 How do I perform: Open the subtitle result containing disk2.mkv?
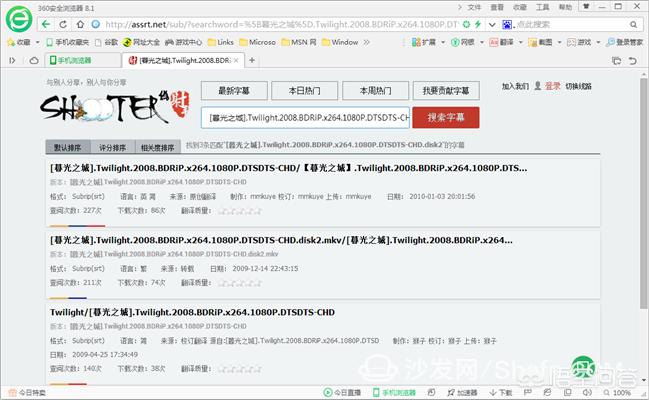click(x=281, y=240)
